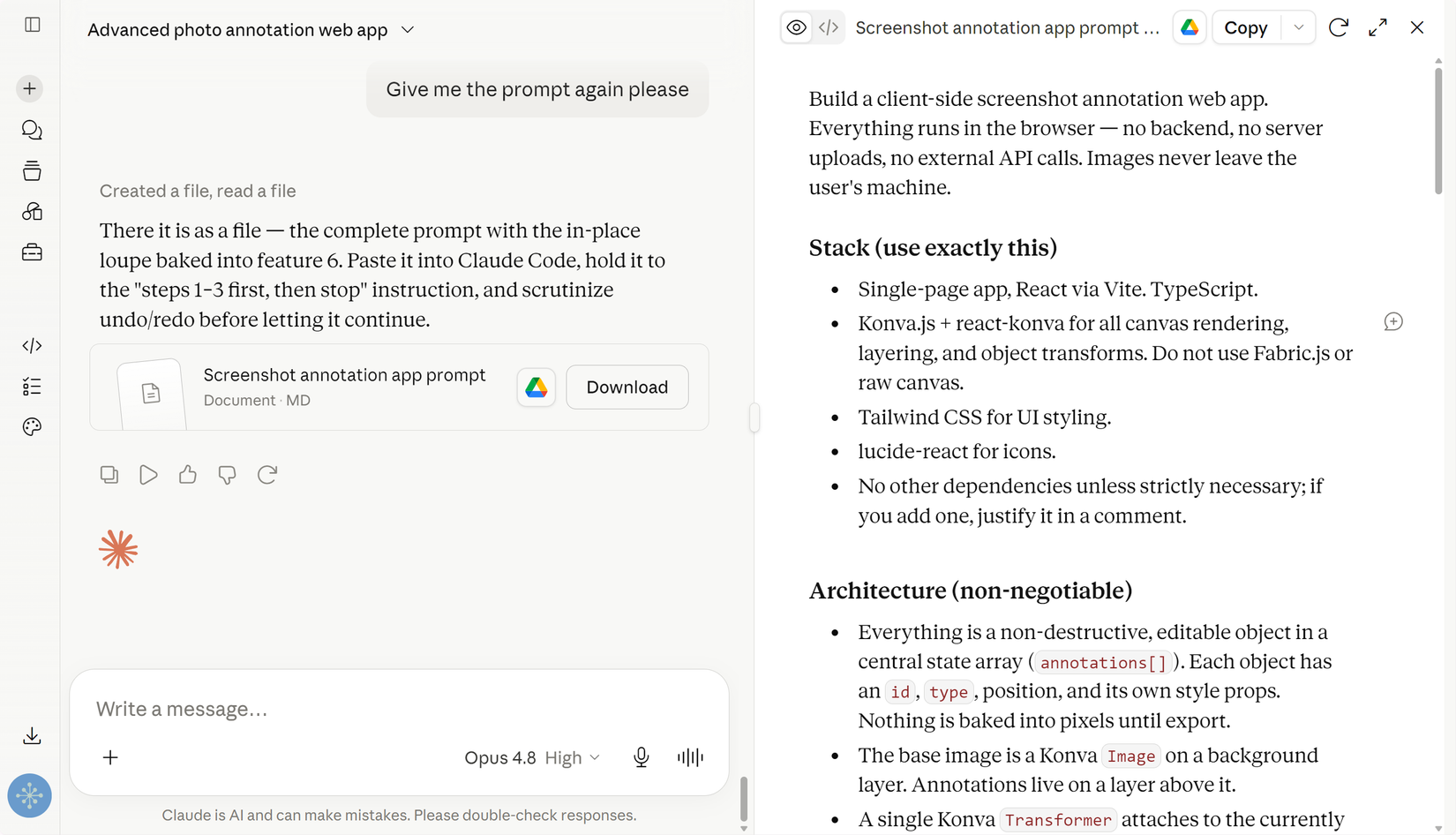Viewport: 1456px width, 835px height.
Task: Click the panel divider resize handle
Action: [754, 417]
